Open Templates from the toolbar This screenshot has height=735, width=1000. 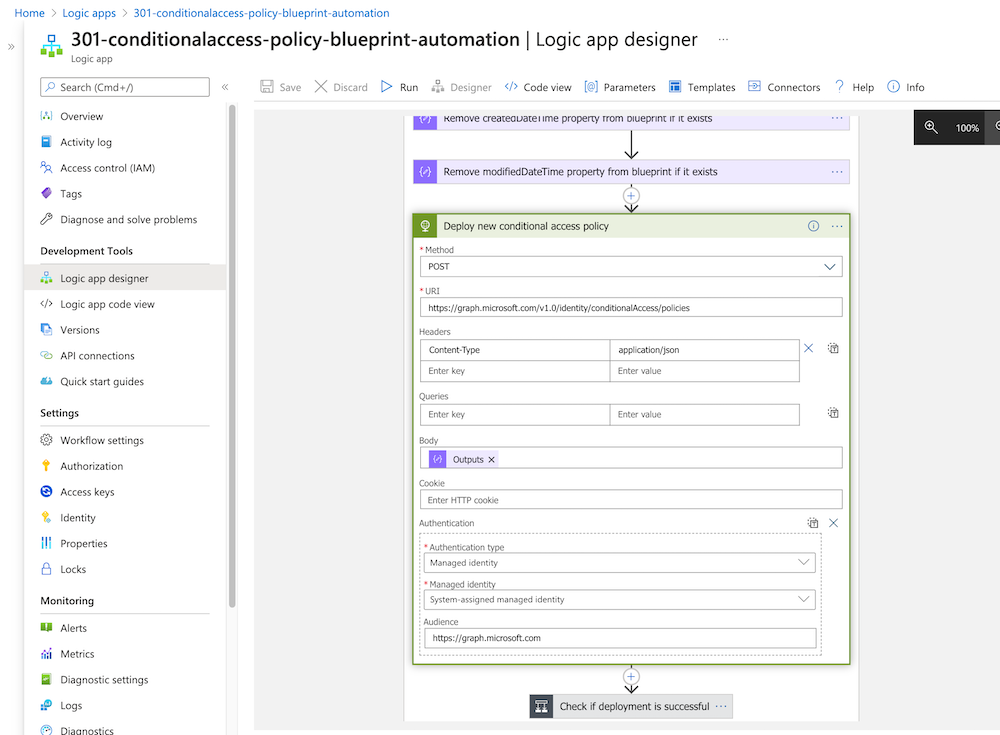[x=702, y=87]
